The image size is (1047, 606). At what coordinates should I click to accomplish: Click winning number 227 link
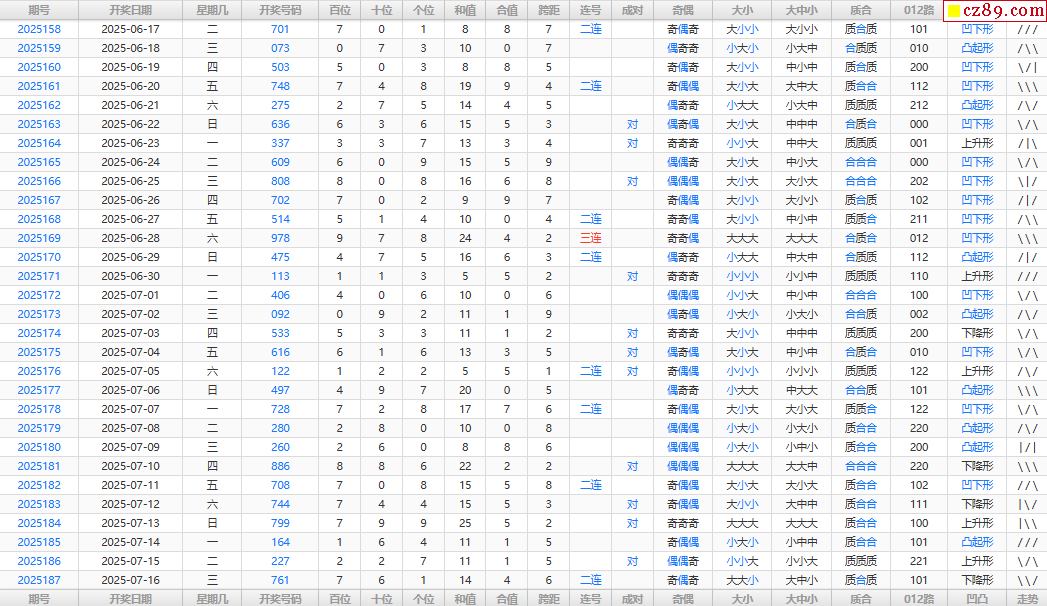(x=280, y=561)
